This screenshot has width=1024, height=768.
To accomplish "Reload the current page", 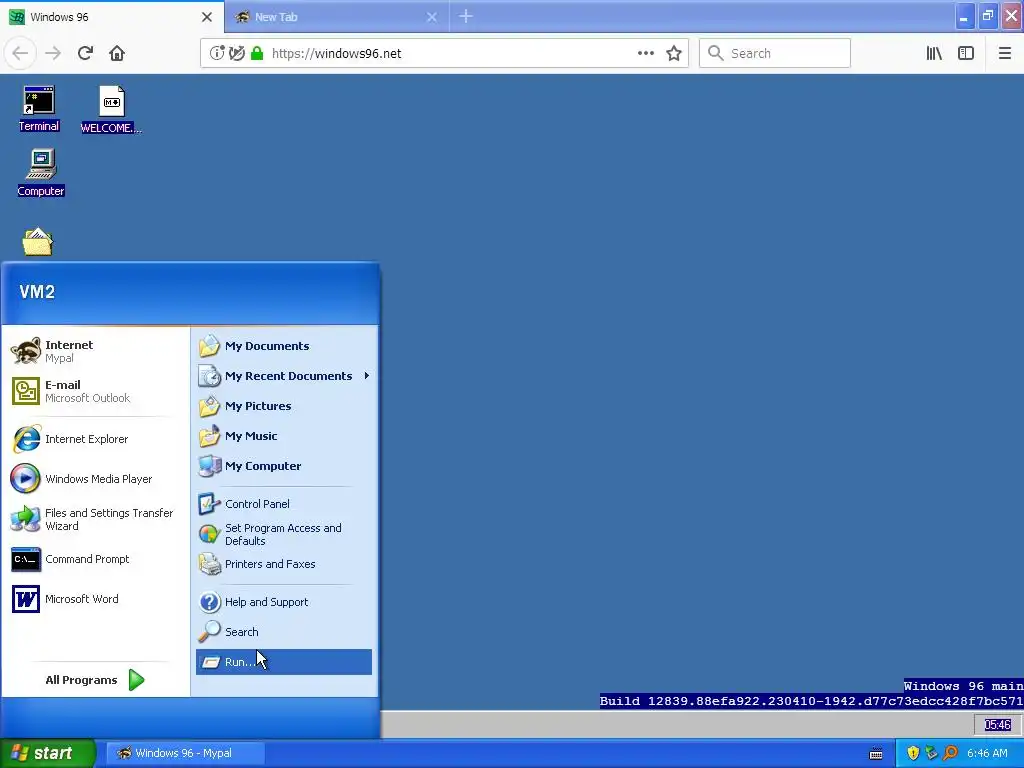I will (x=85, y=53).
